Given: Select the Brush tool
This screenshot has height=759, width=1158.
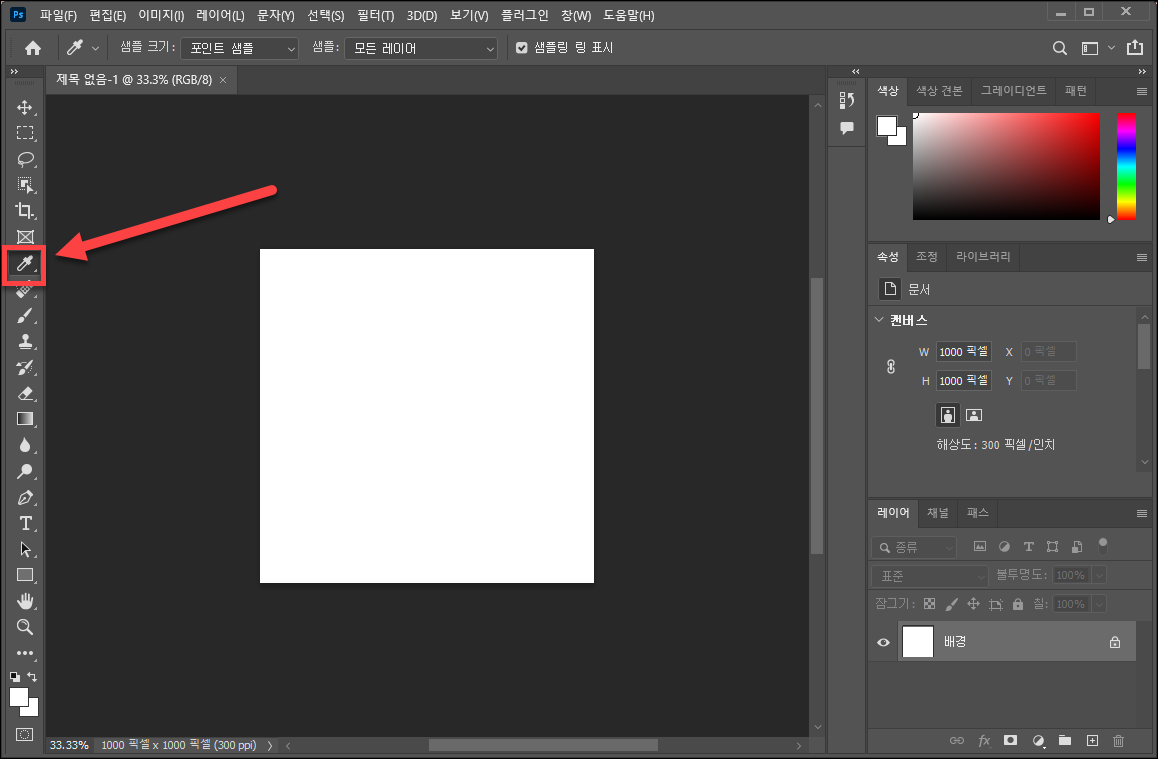Looking at the screenshot, I should pyautogui.click(x=25, y=316).
